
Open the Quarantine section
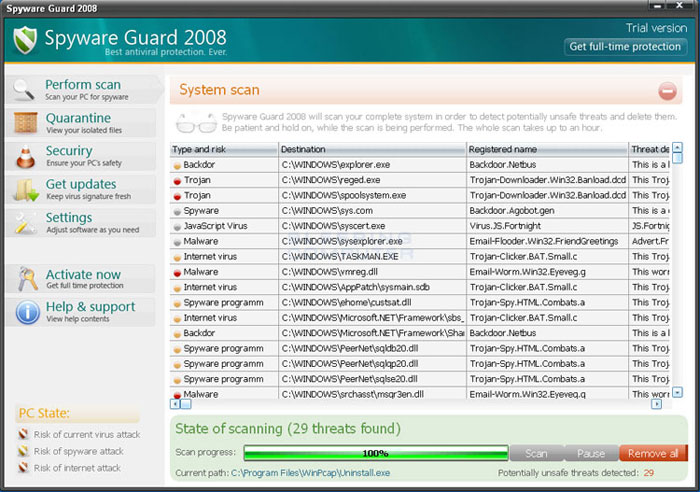(81, 123)
